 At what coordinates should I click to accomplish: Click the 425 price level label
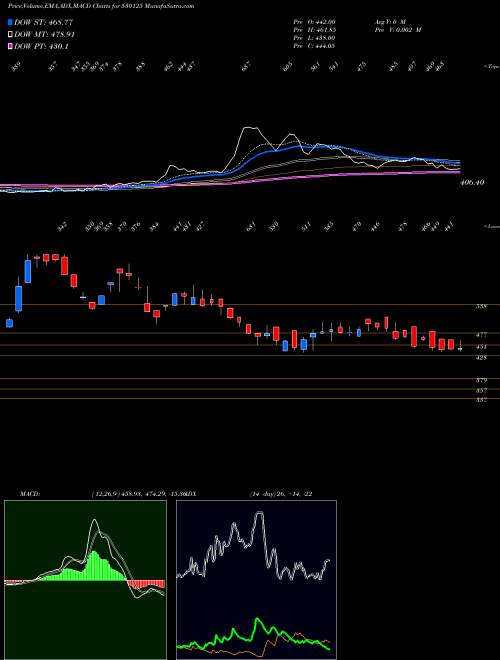click(x=481, y=358)
